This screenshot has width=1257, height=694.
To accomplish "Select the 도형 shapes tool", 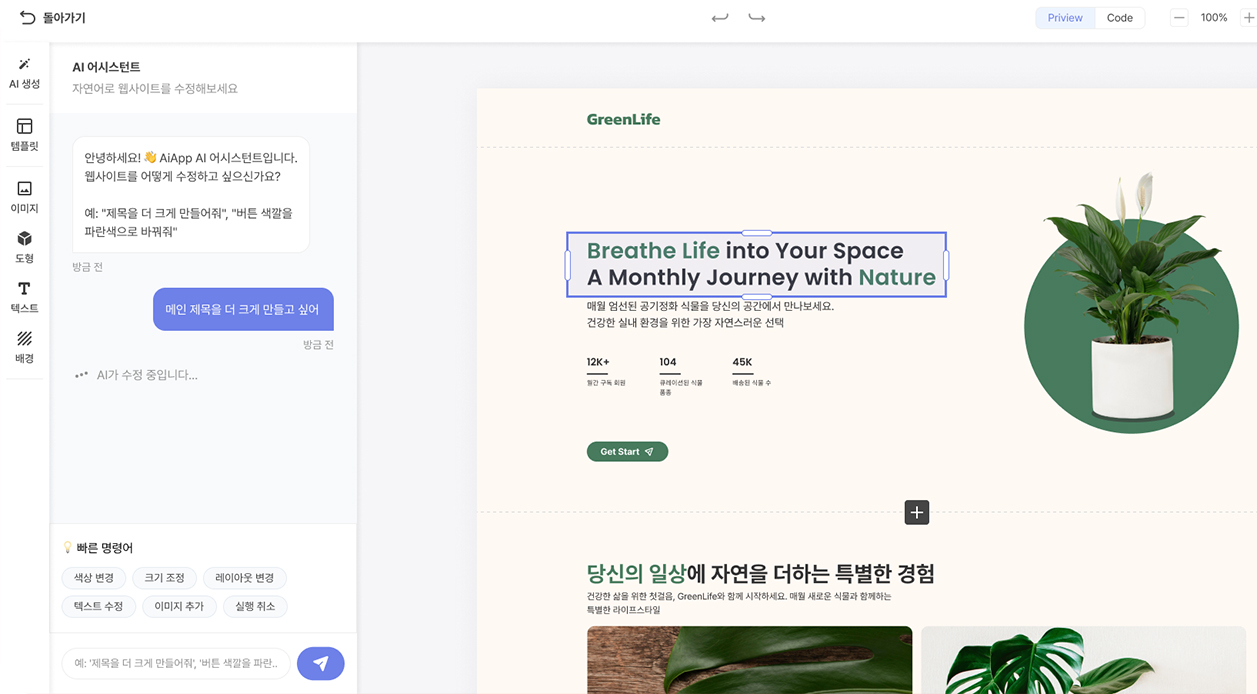I will (24, 247).
